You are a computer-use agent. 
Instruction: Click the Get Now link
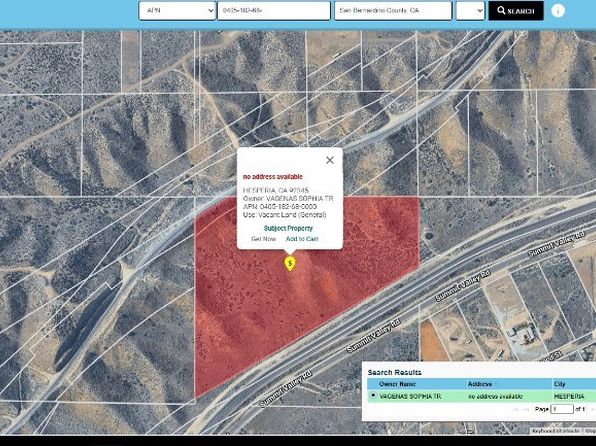pos(263,239)
